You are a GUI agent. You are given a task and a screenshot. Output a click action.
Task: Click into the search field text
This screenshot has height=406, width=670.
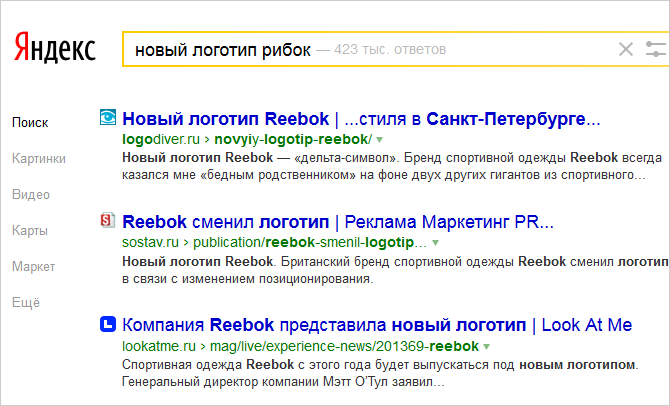(223, 50)
